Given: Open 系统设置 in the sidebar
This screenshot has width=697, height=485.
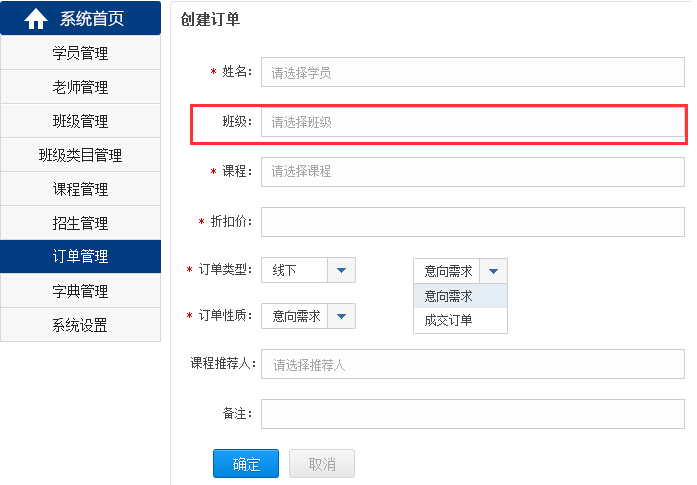Looking at the screenshot, I should [80, 326].
